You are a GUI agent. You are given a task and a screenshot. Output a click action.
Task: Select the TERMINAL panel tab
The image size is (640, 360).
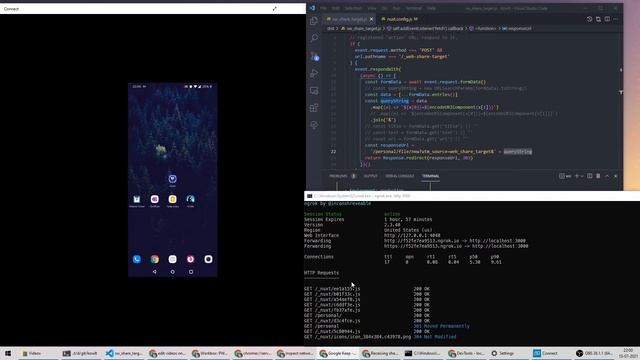pos(431,176)
